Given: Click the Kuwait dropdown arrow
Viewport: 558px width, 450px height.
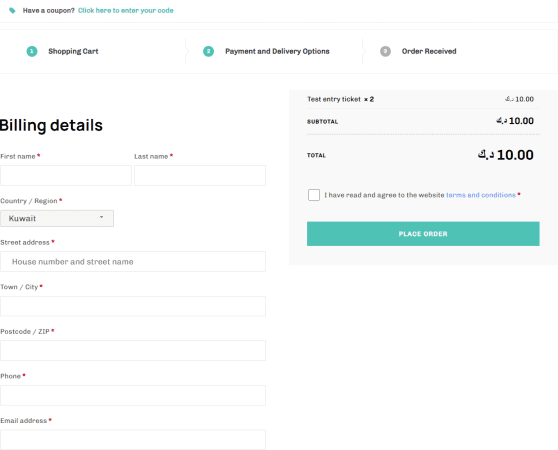Looking at the screenshot, I should tap(101, 217).
